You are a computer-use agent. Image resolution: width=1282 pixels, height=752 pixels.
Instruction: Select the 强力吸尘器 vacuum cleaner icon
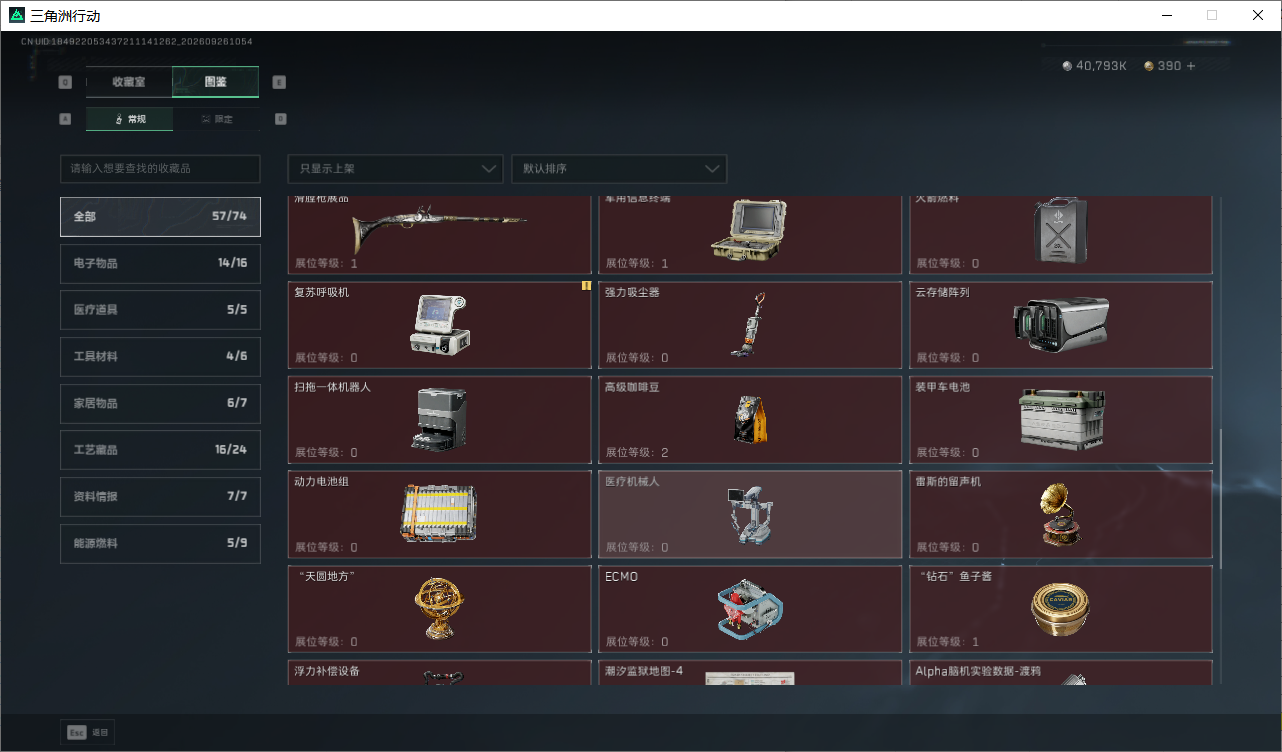[x=750, y=324]
